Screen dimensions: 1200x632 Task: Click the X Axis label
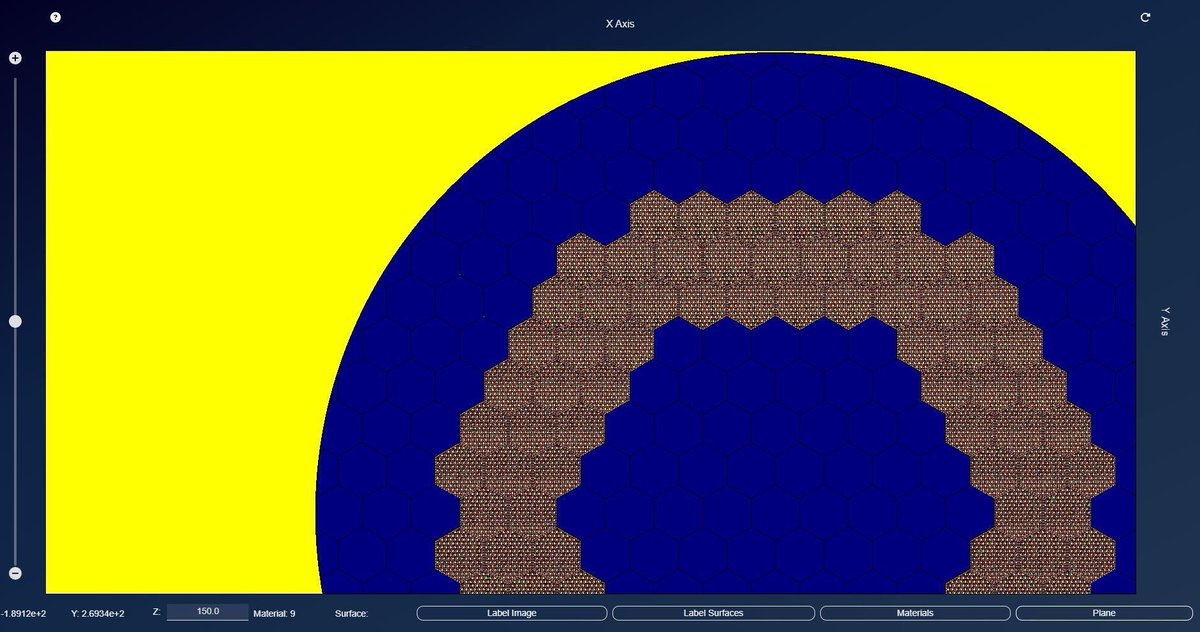620,23
